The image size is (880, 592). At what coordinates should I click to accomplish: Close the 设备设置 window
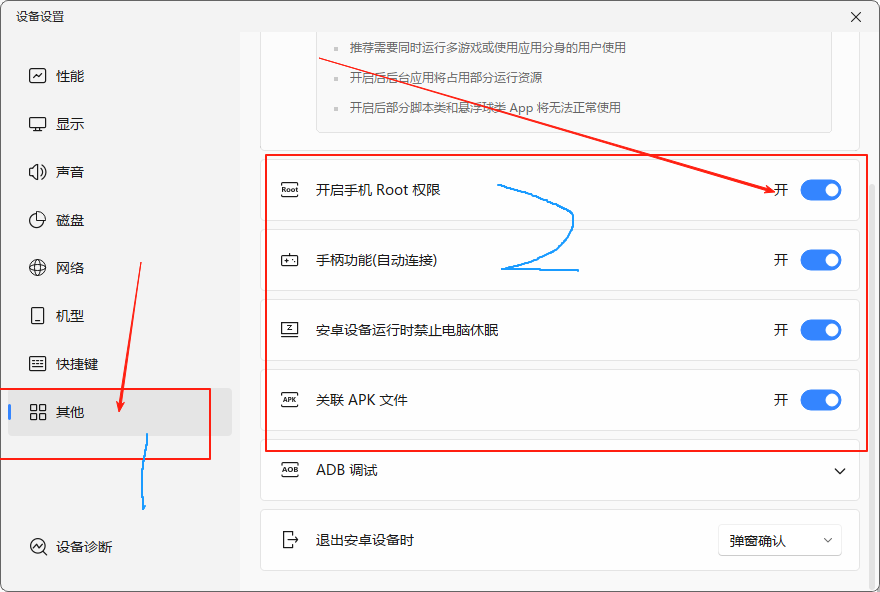pos(856,17)
